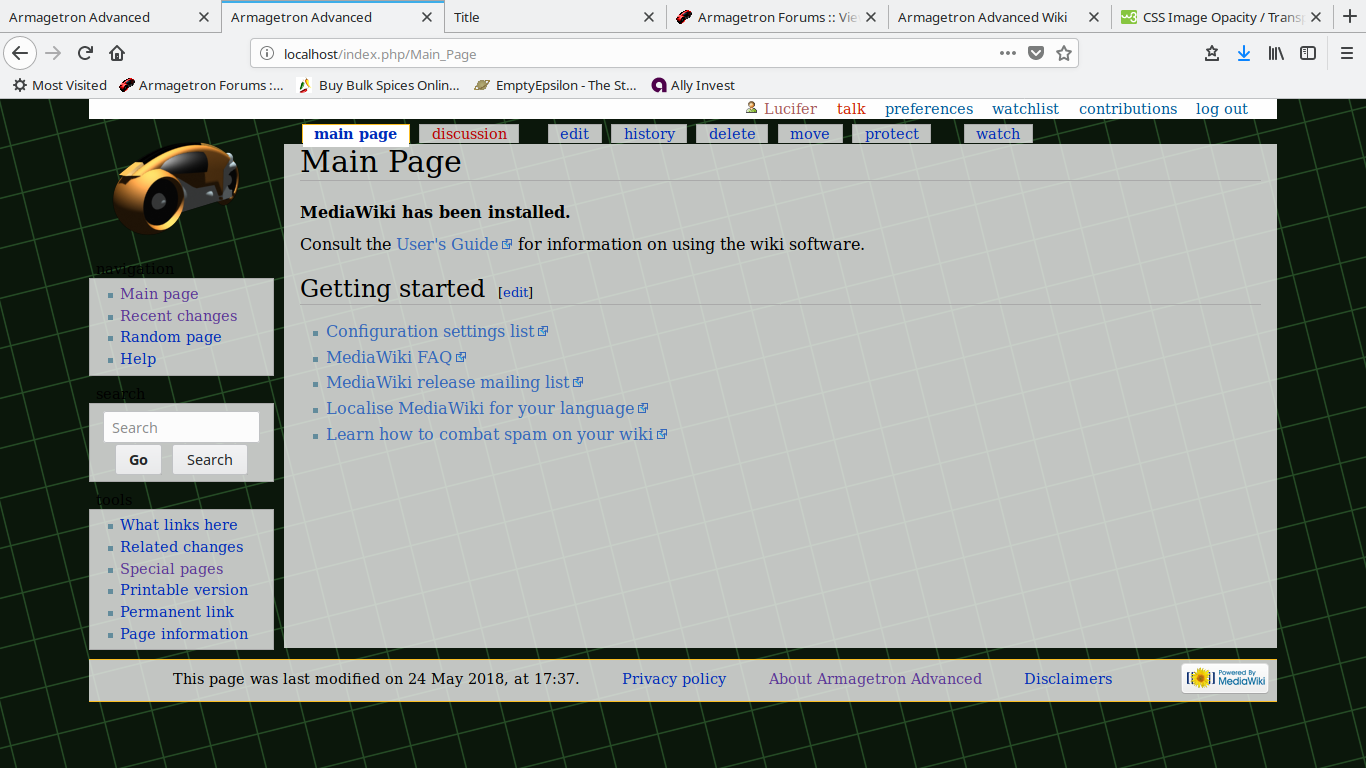Click the browser forward arrow
The image size is (1366, 768).
(x=53, y=53)
